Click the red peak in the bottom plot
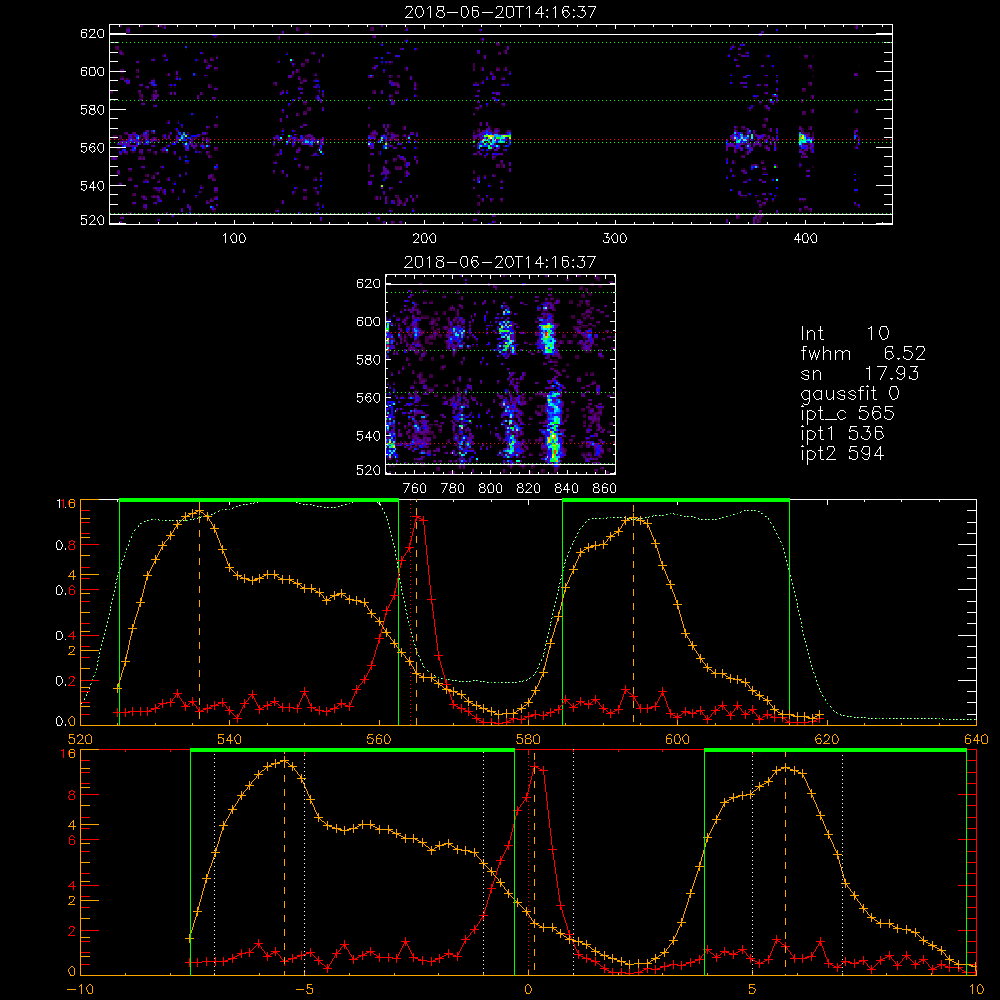 (x=537, y=768)
